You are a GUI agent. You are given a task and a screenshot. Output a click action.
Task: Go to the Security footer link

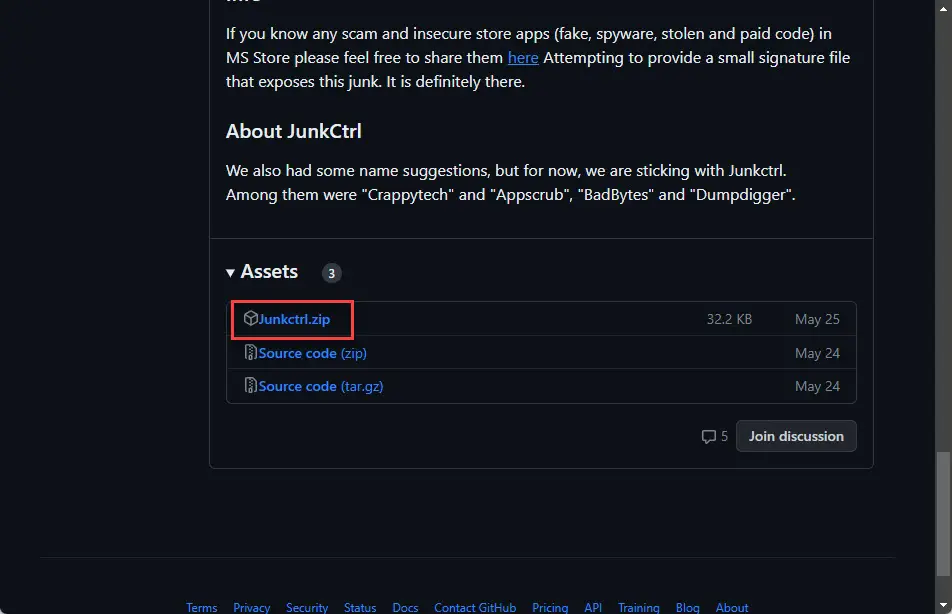click(307, 607)
